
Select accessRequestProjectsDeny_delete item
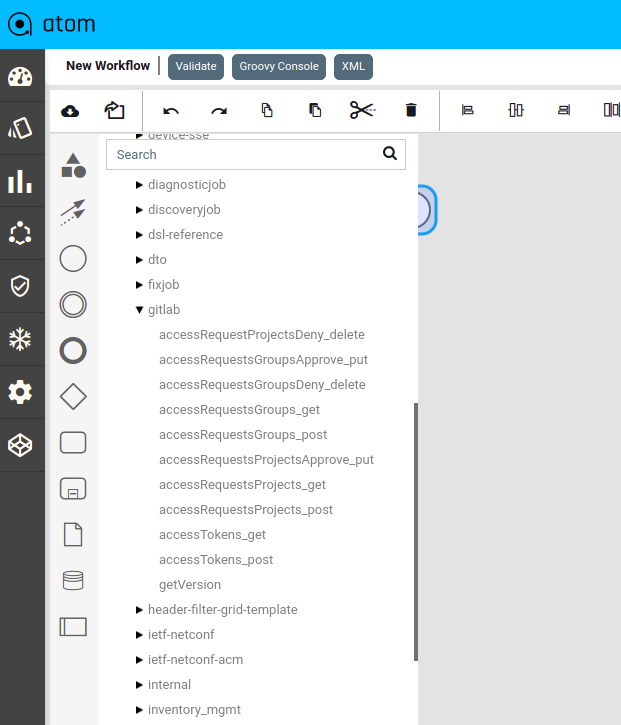tap(262, 335)
